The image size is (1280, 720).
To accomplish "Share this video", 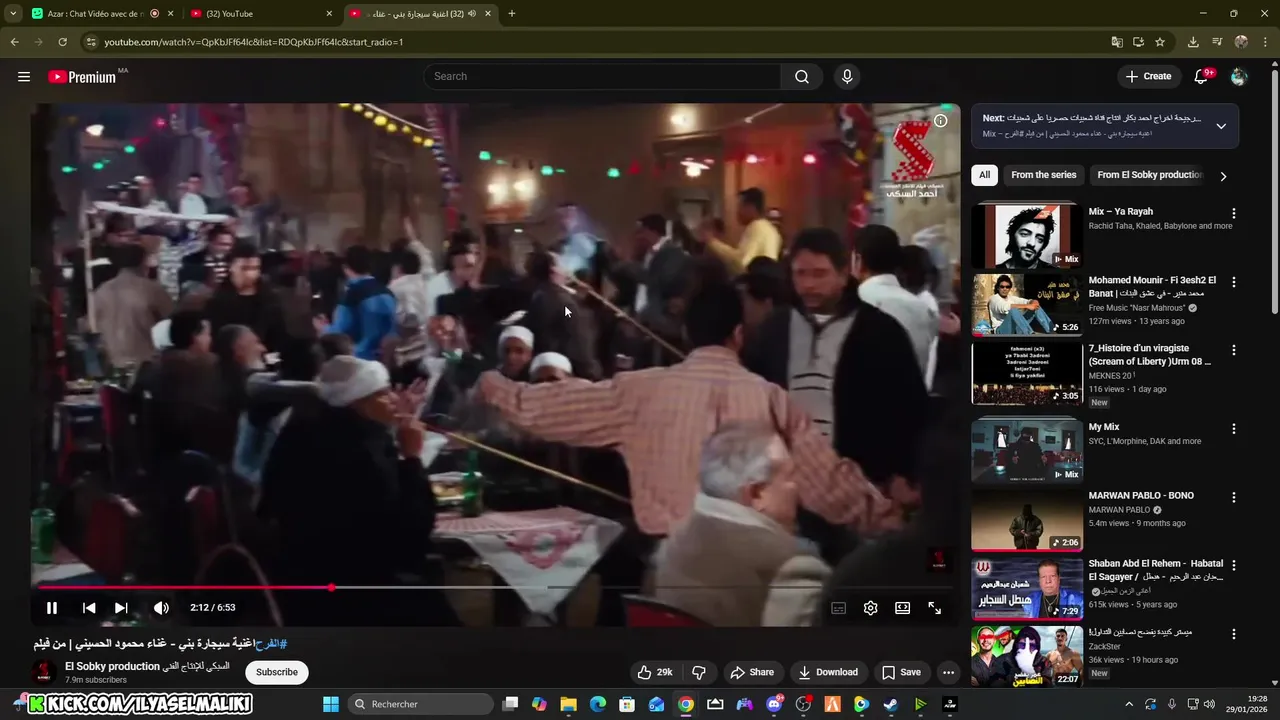I will click(752, 672).
